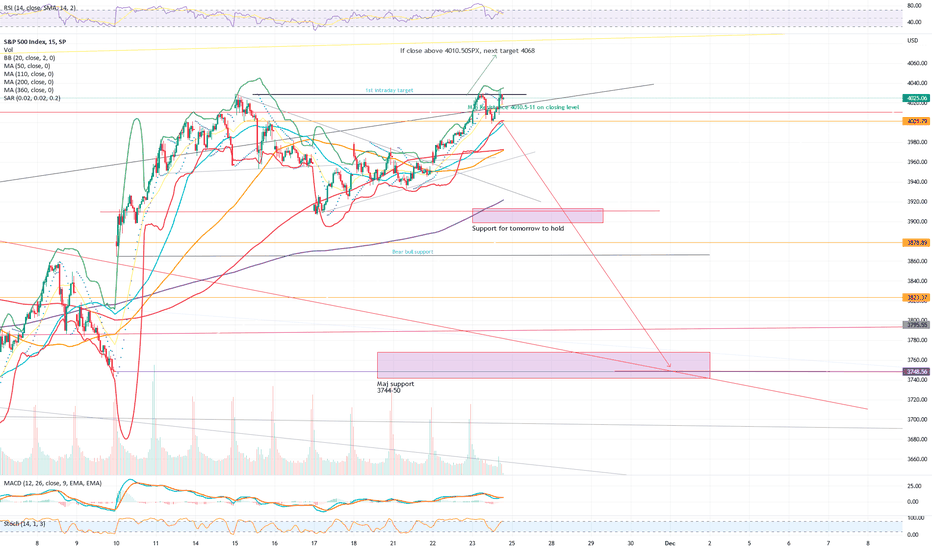932x550 pixels.
Task: Select the Stoch (14, 1, 3) indicator label
Action: (x=24, y=524)
